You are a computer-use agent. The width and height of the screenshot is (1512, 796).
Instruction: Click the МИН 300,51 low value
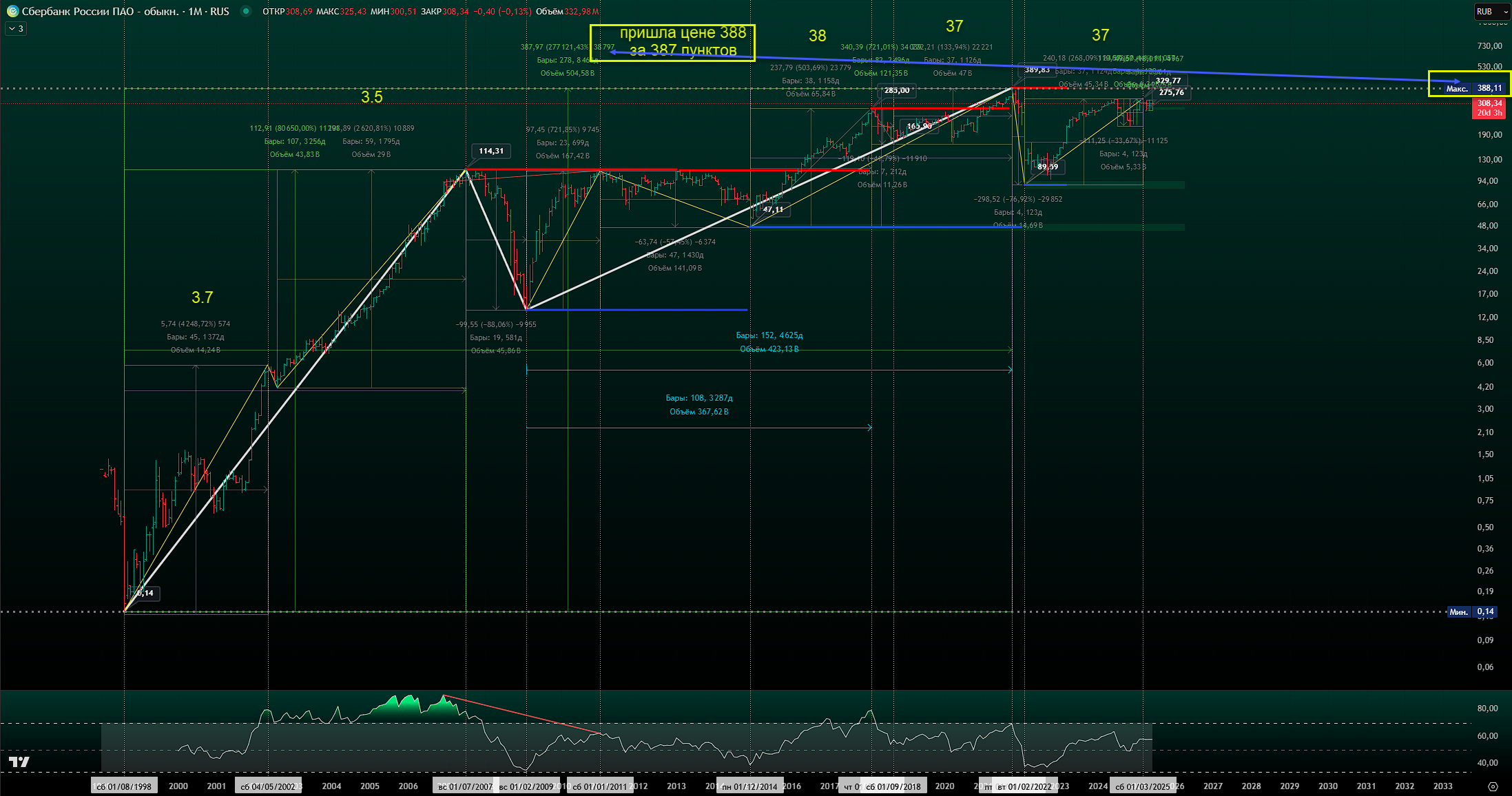(x=393, y=12)
